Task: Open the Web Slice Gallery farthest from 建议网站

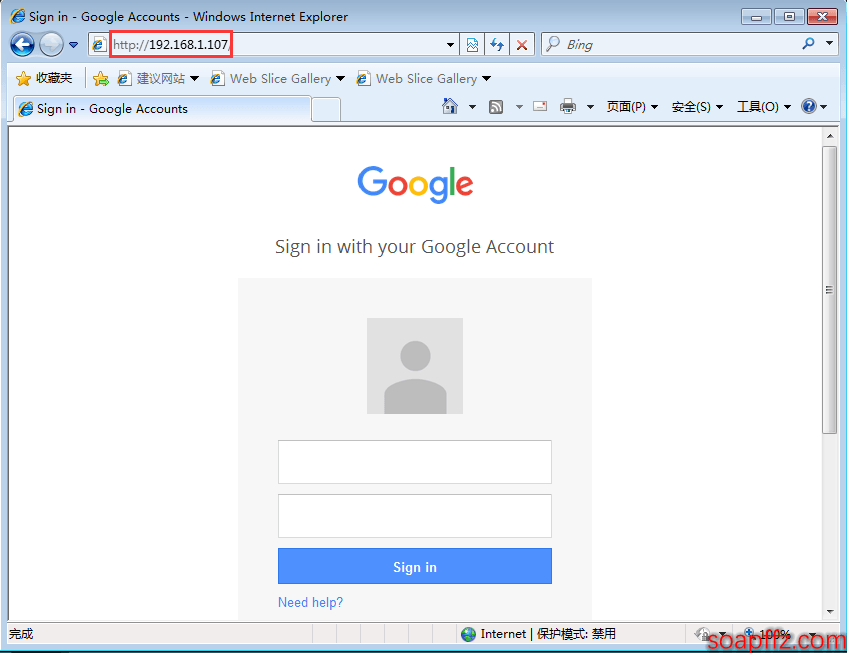Action: click(424, 79)
